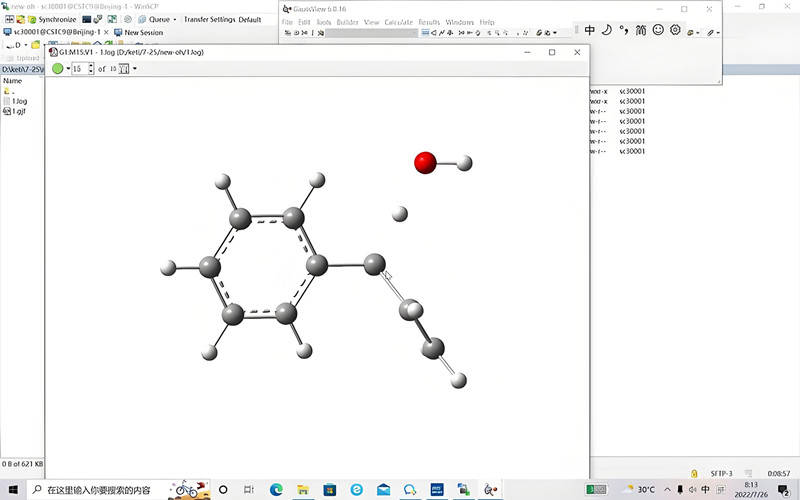Open the Builder menu in GaussView
Screen dimensions: 800x500
[347, 22]
